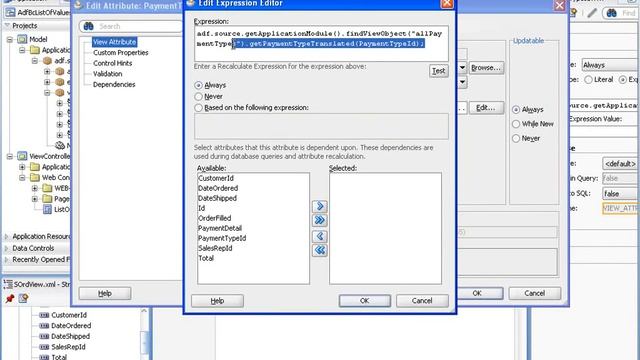Select Validation in Edit Attribute sidebar
640x360 pixels.
point(107,74)
